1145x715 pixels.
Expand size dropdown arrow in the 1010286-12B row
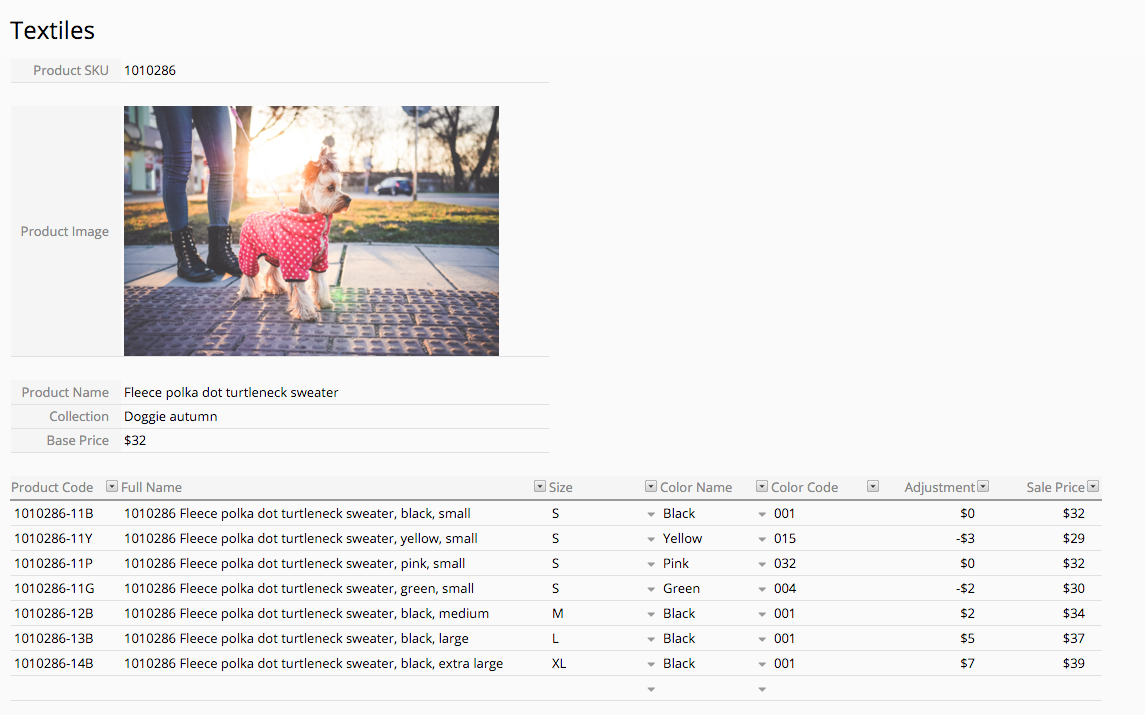(x=651, y=614)
